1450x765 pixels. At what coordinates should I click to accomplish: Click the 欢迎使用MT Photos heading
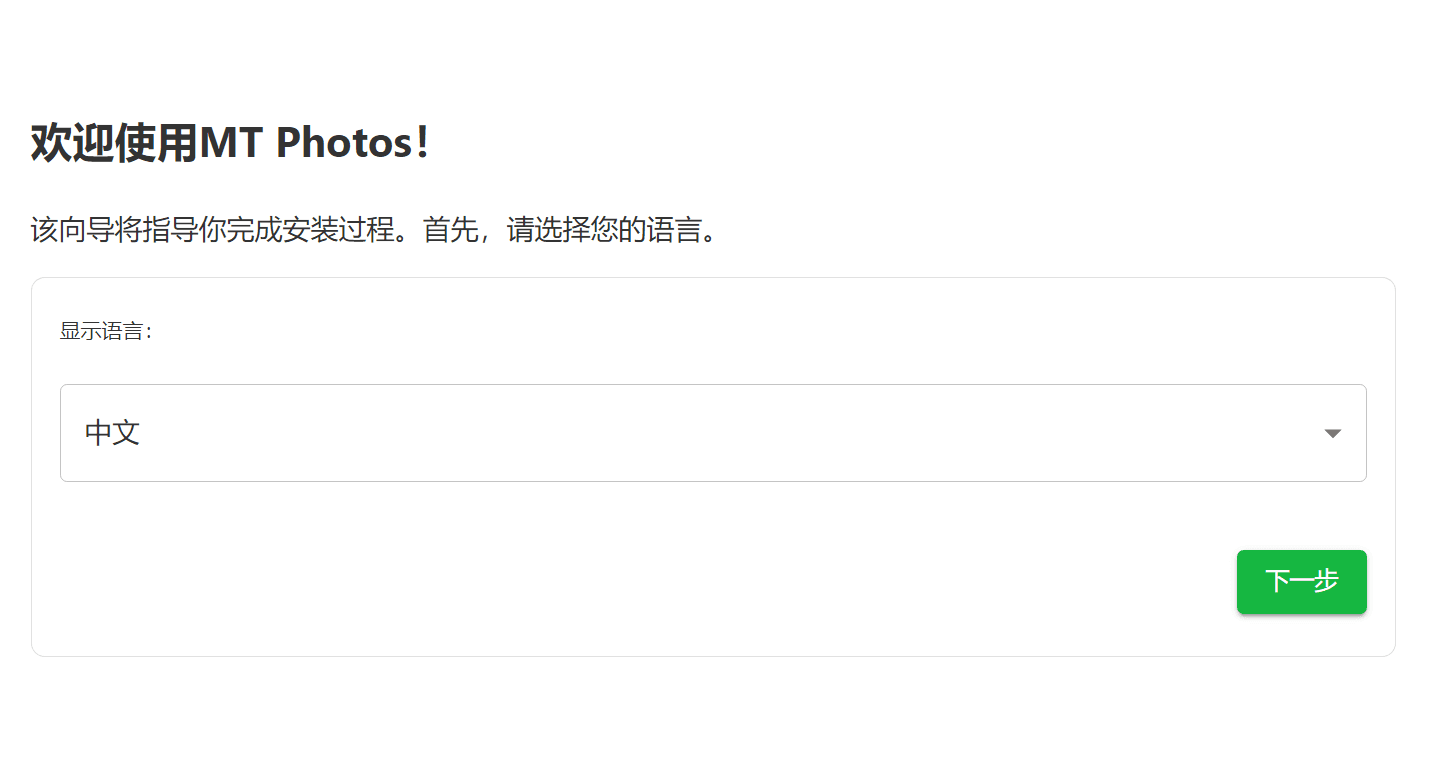point(231,143)
